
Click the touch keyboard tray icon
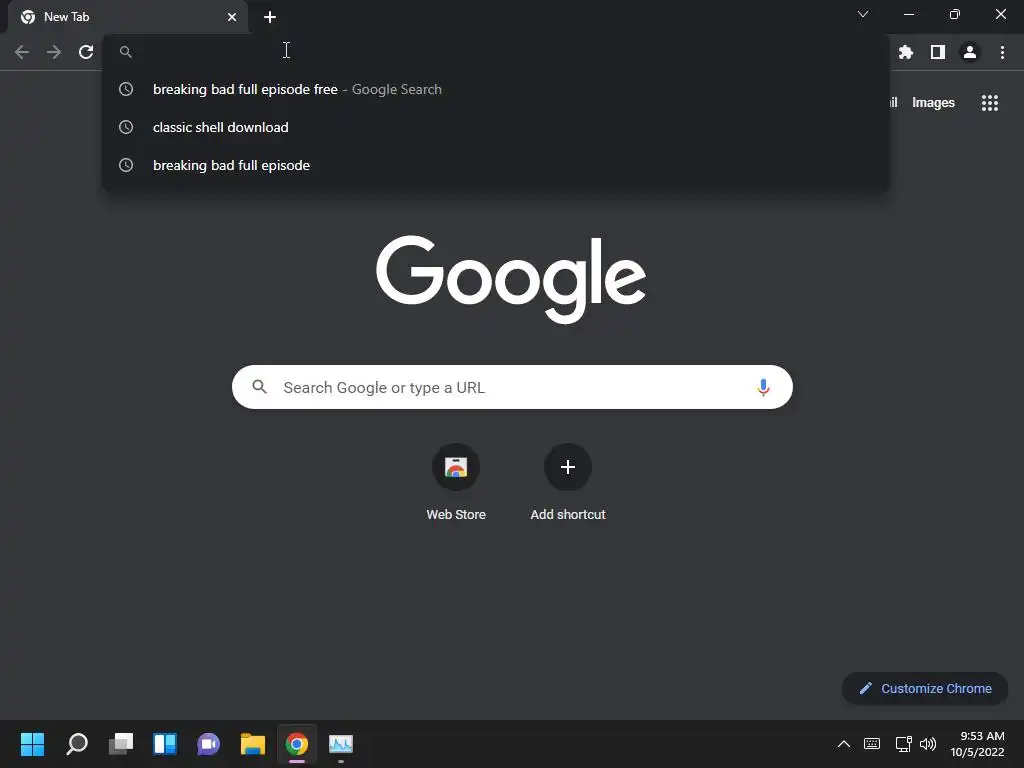(x=872, y=744)
